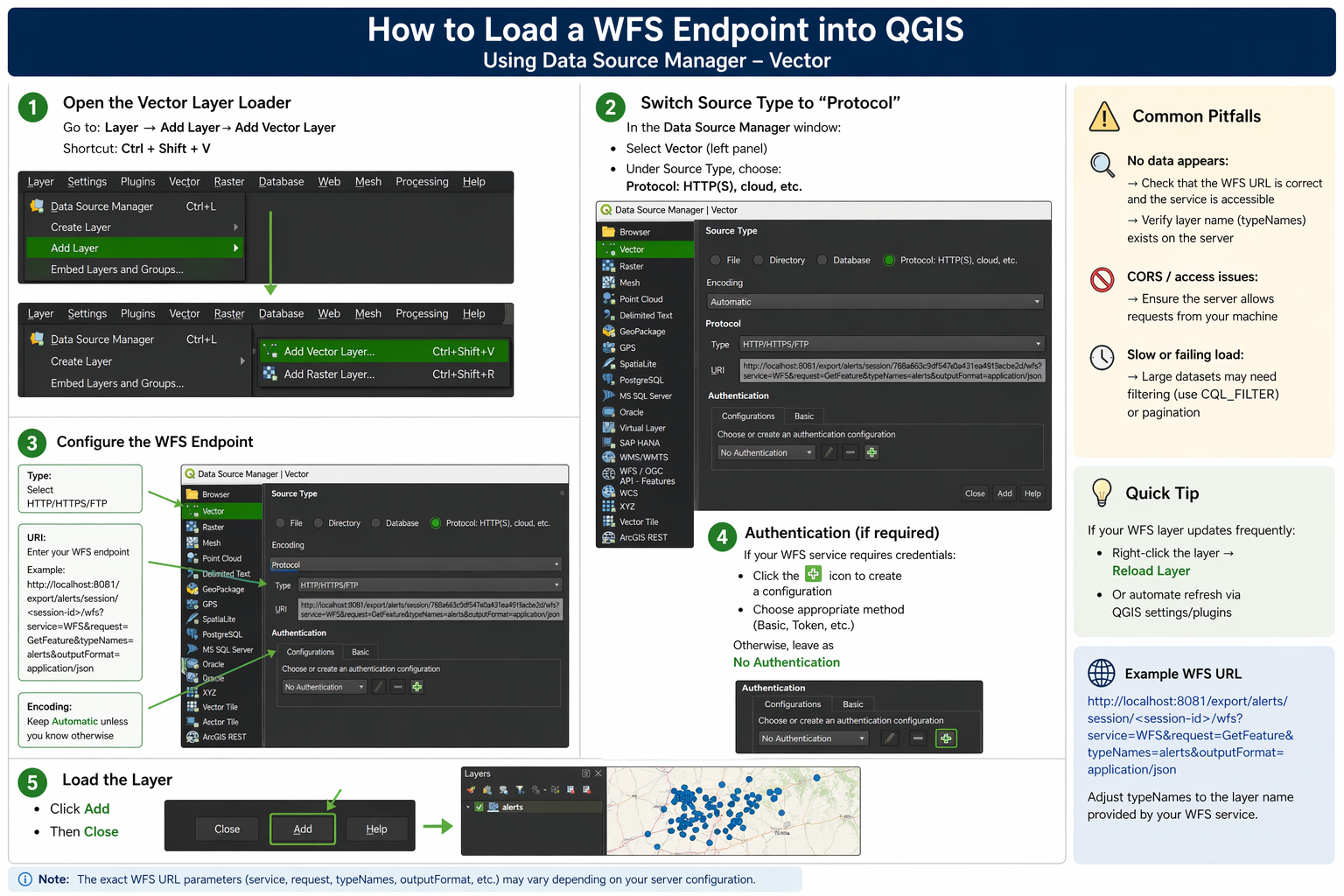This screenshot has height=896, width=1344.
Task: Click pencil edit icon in Step 4 authentication
Action: (890, 738)
